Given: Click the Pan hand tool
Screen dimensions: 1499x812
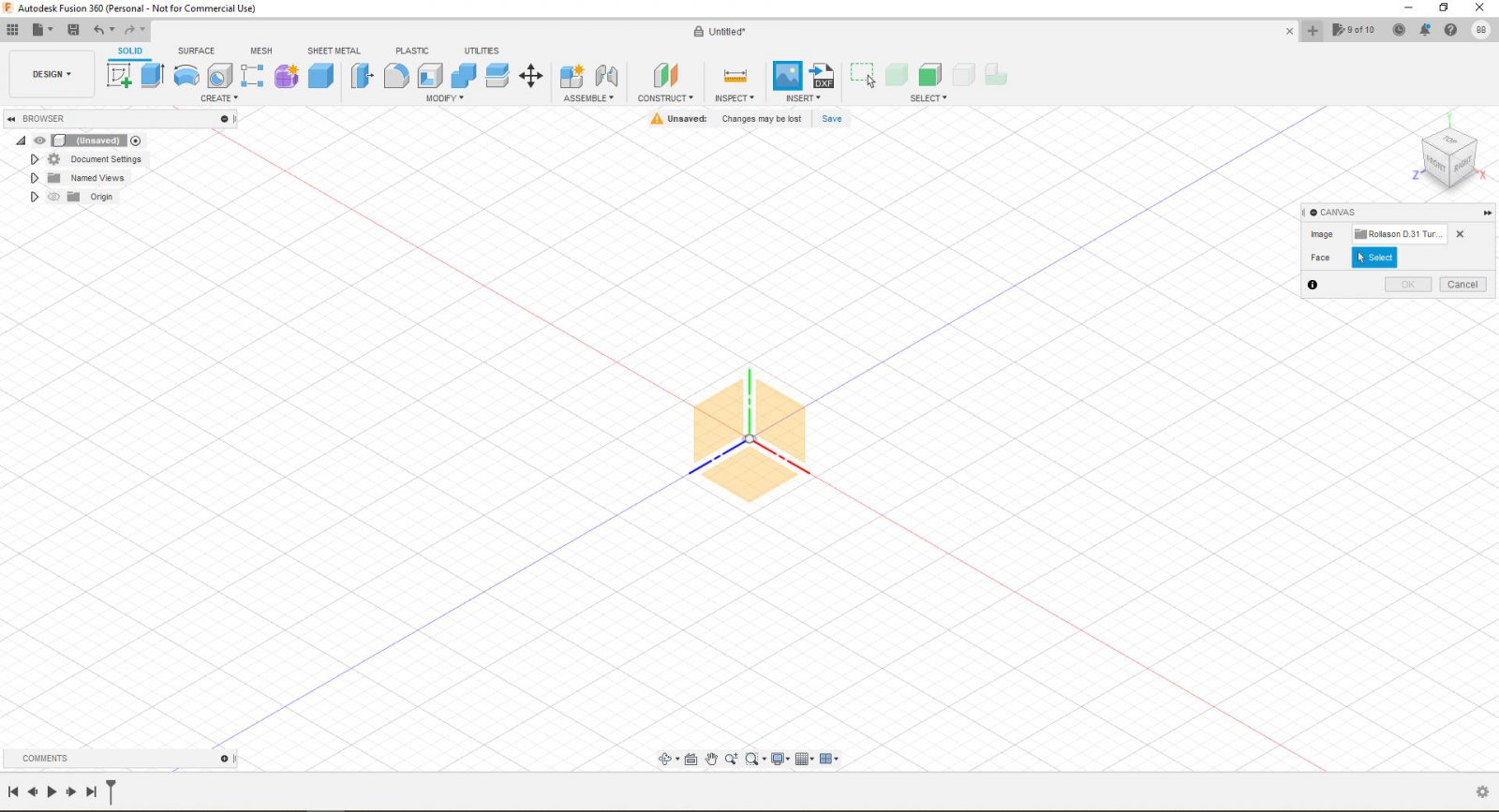Looking at the screenshot, I should (711, 759).
